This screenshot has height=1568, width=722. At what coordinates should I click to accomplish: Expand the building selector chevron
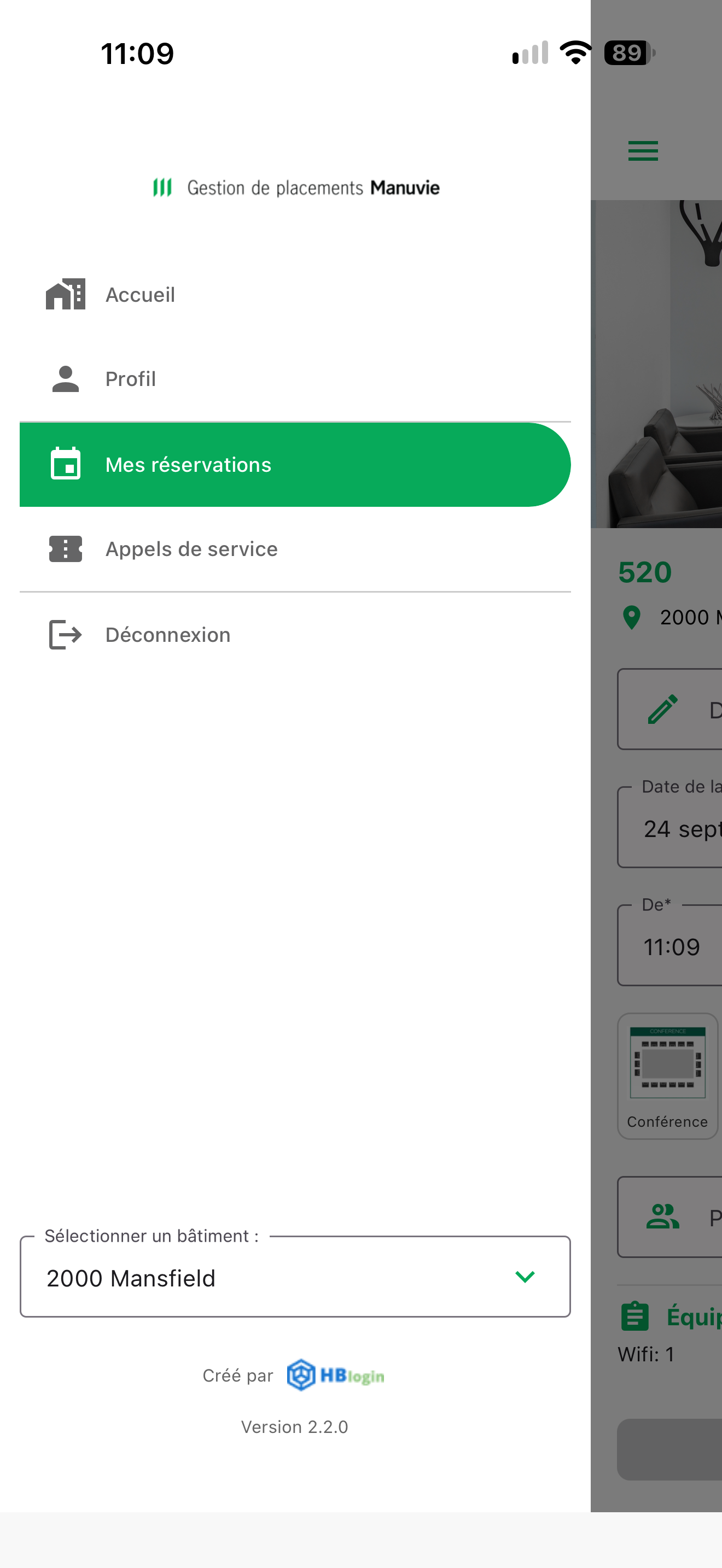[525, 1277]
